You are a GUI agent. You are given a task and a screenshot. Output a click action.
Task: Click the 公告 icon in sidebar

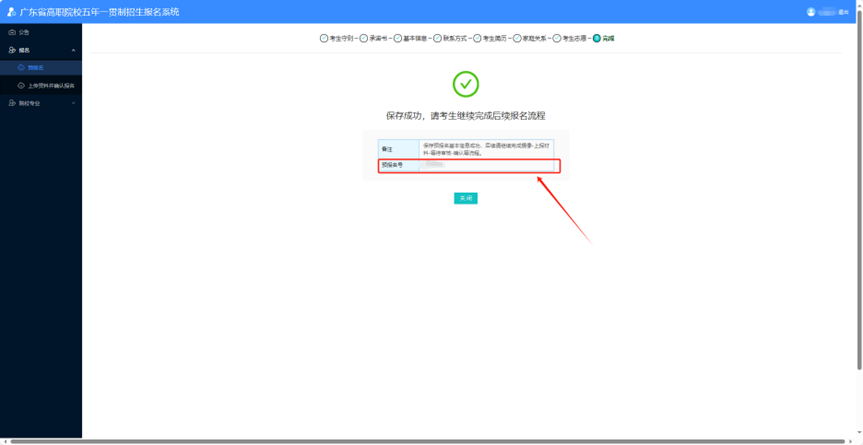coord(12,32)
